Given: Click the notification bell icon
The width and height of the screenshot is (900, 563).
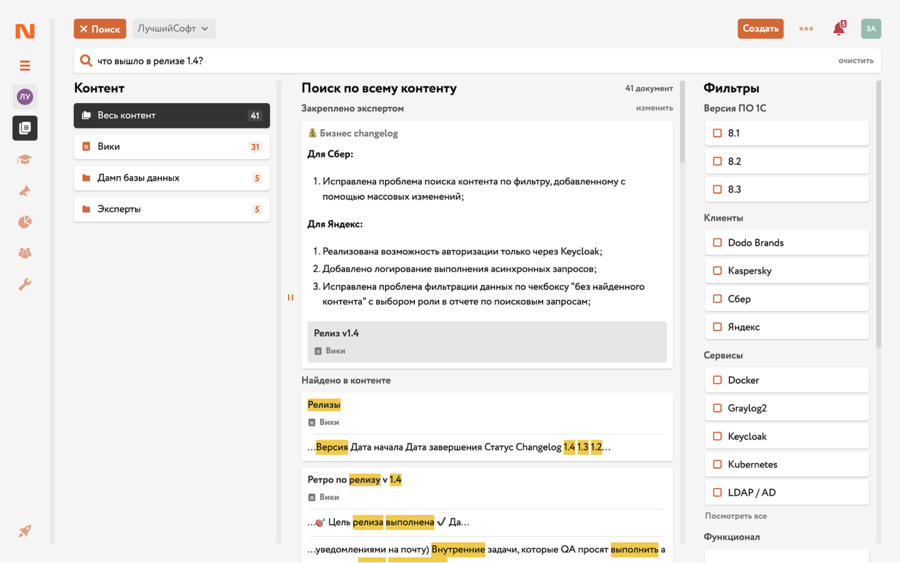Looking at the screenshot, I should (839, 28).
